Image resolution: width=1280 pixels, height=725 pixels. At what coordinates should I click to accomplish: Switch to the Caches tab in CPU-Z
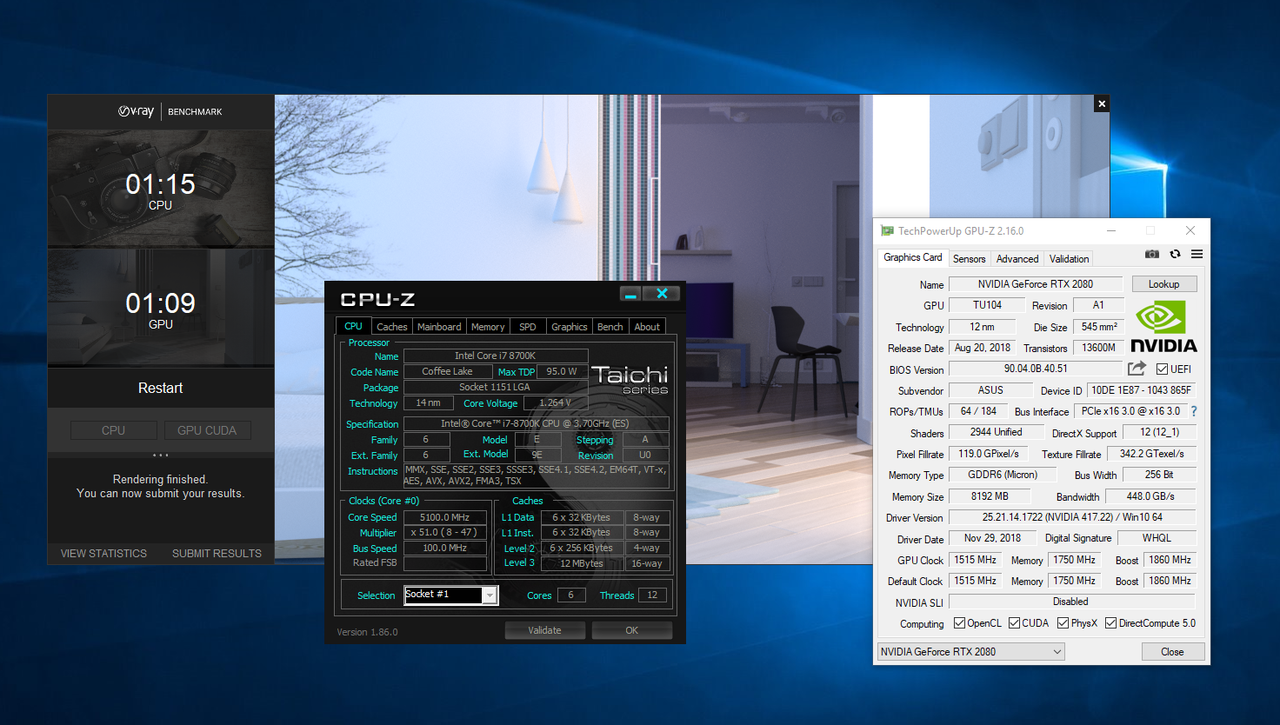click(x=392, y=326)
